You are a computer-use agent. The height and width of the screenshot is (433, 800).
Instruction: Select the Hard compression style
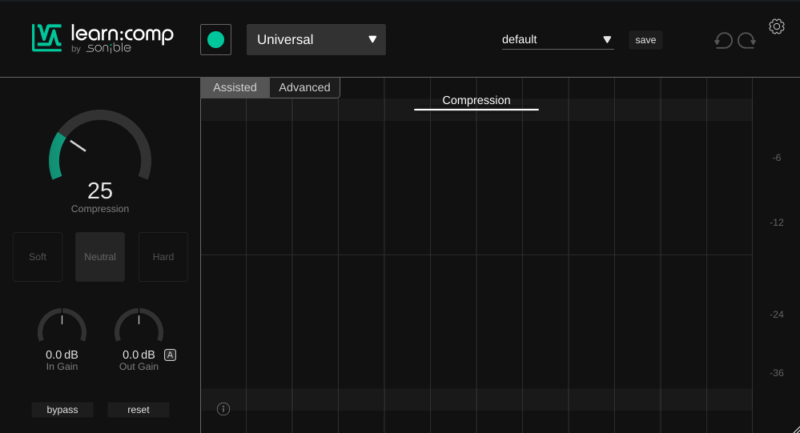(163, 257)
